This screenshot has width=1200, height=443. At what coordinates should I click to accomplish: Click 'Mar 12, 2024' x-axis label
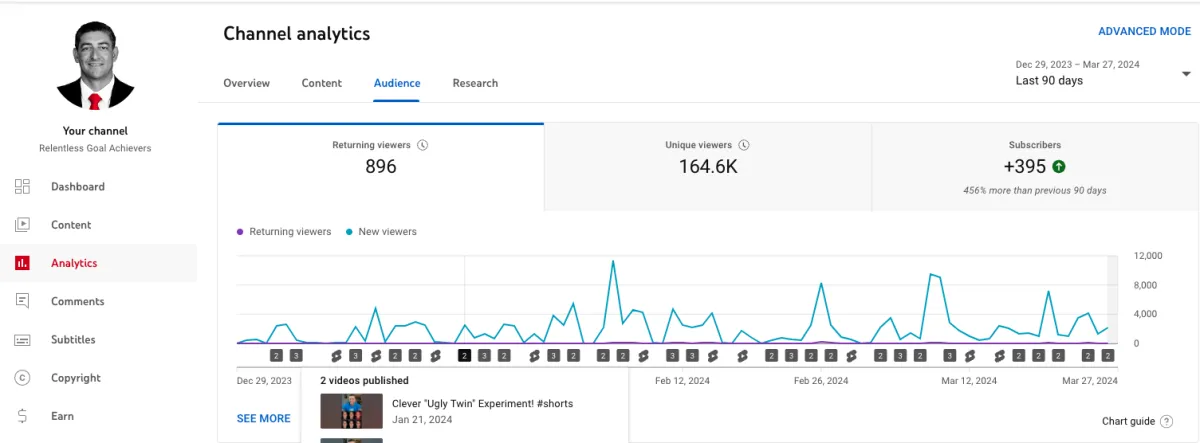pos(969,381)
